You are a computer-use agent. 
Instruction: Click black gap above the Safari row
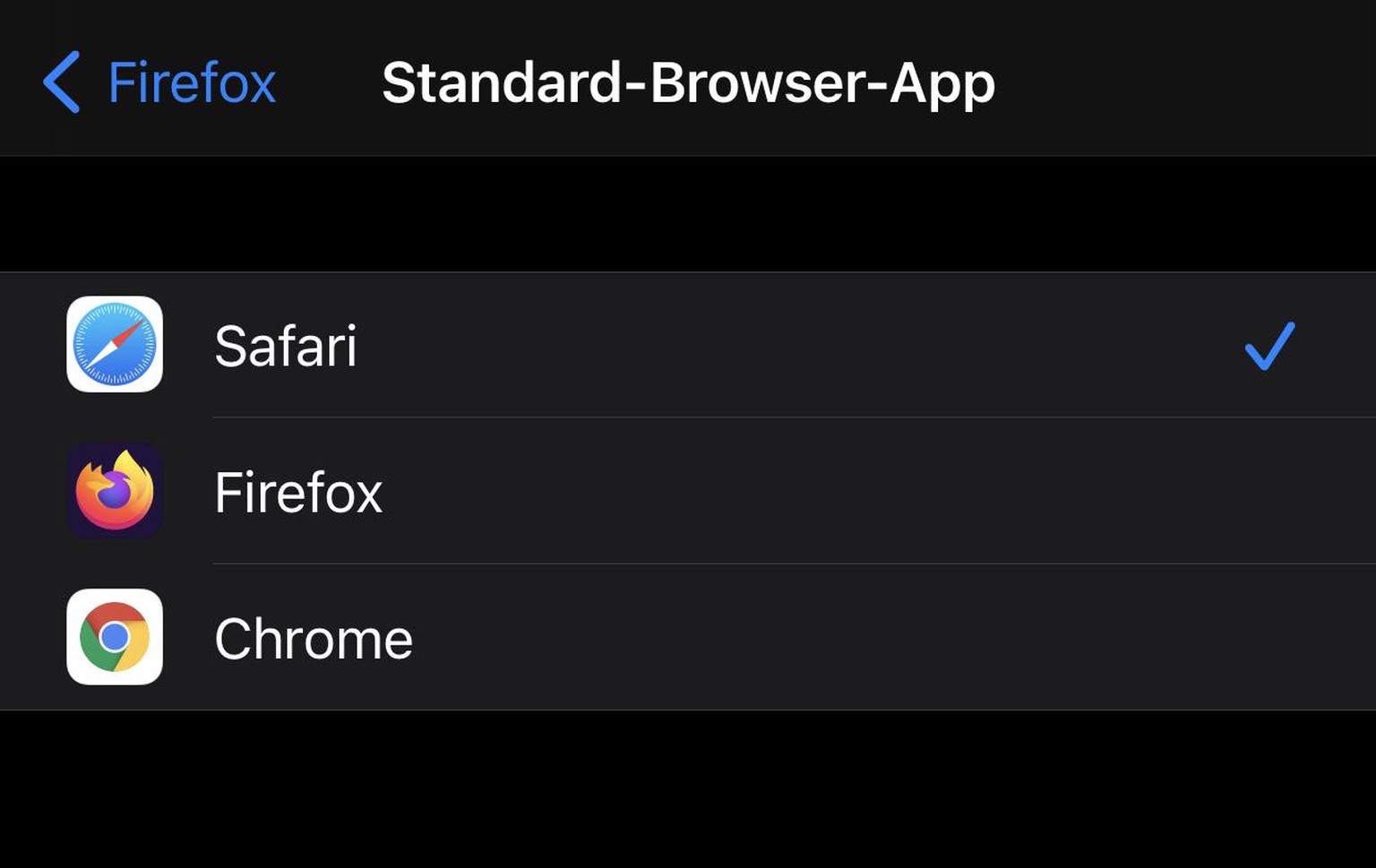[688, 215]
